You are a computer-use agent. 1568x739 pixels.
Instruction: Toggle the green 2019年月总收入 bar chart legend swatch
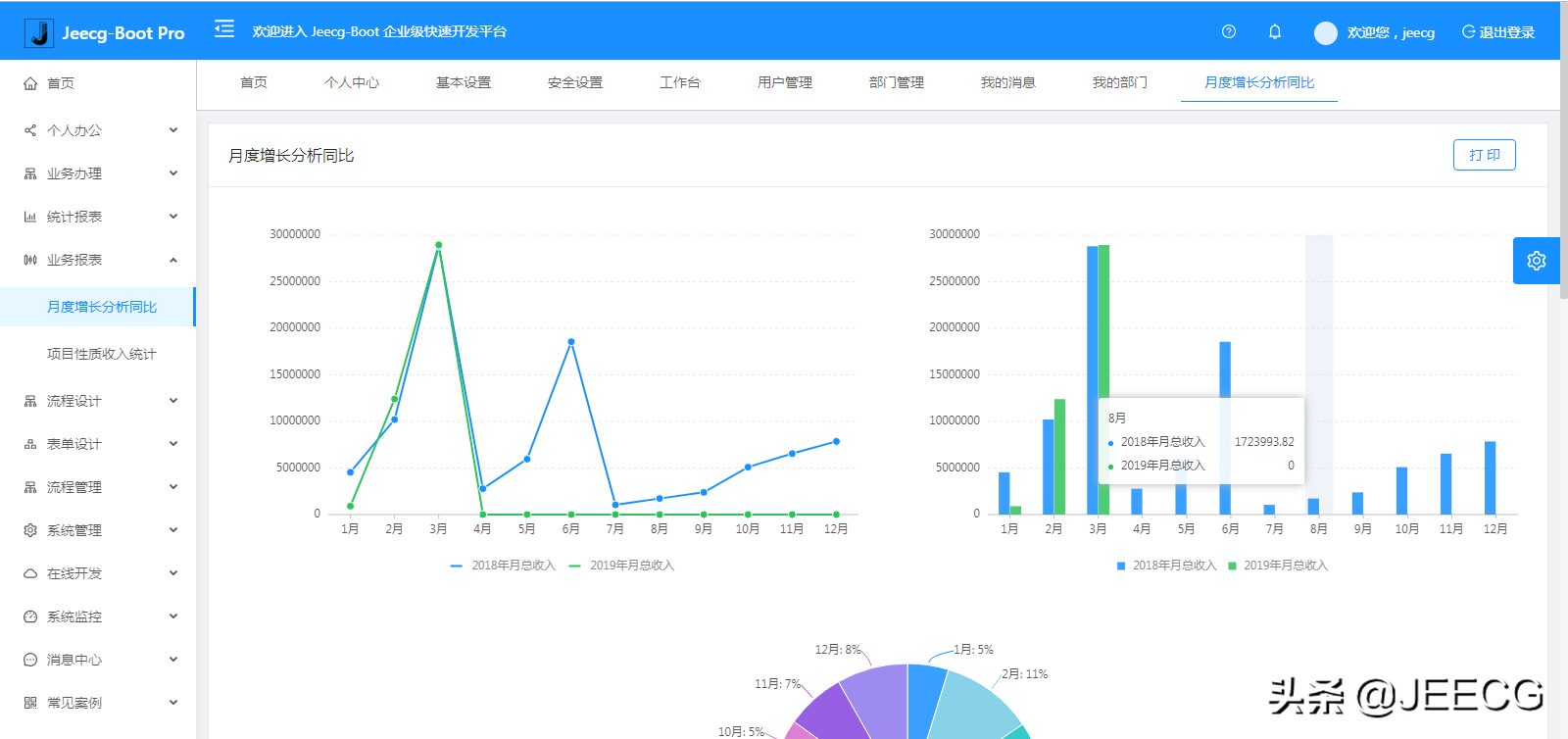1232,566
